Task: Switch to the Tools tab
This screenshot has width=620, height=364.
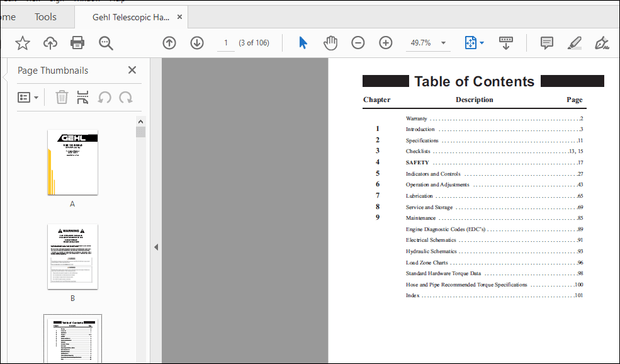Action: pos(45,17)
